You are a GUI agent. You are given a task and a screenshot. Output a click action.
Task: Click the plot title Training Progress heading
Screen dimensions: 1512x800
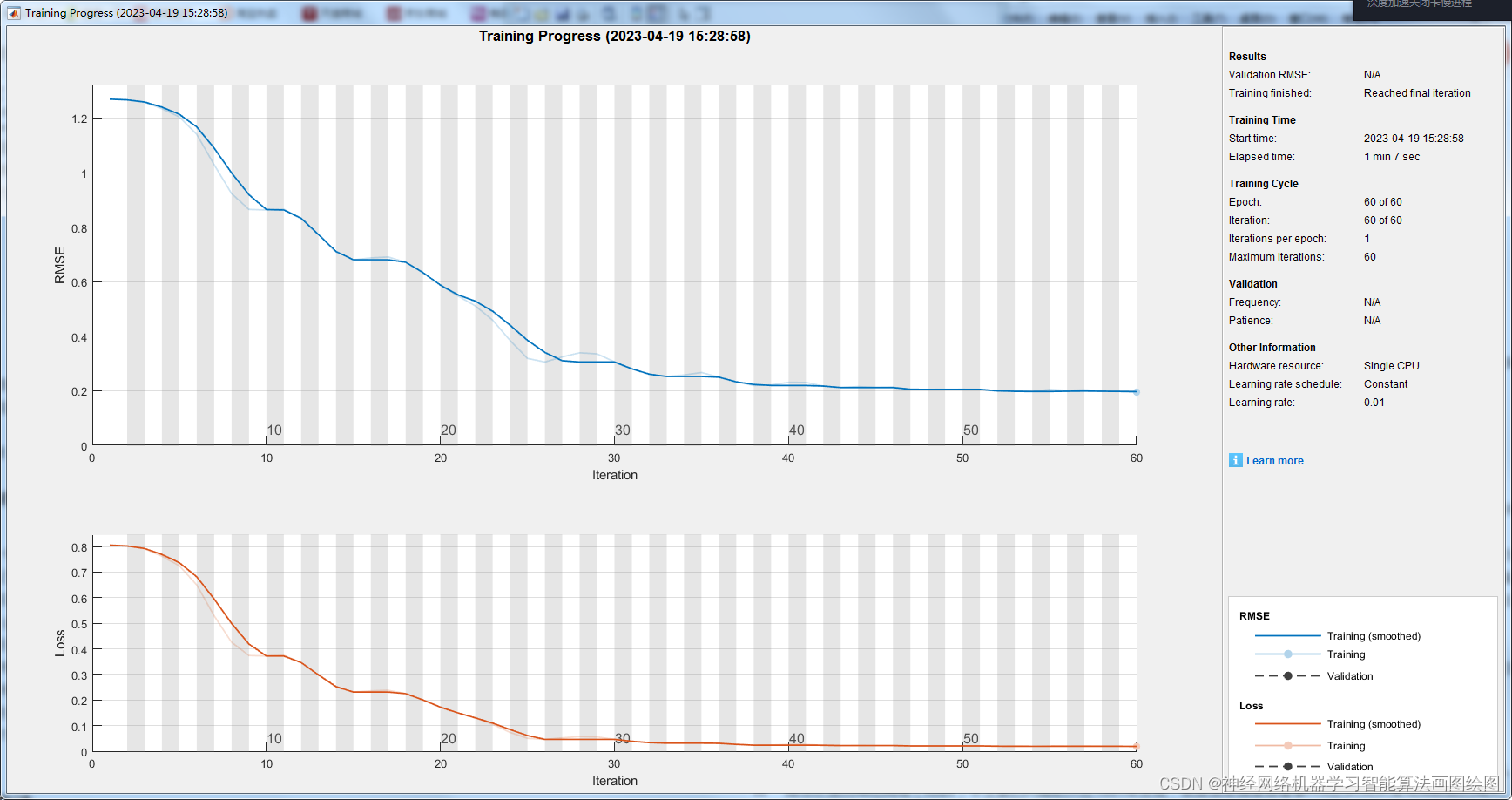coord(614,37)
